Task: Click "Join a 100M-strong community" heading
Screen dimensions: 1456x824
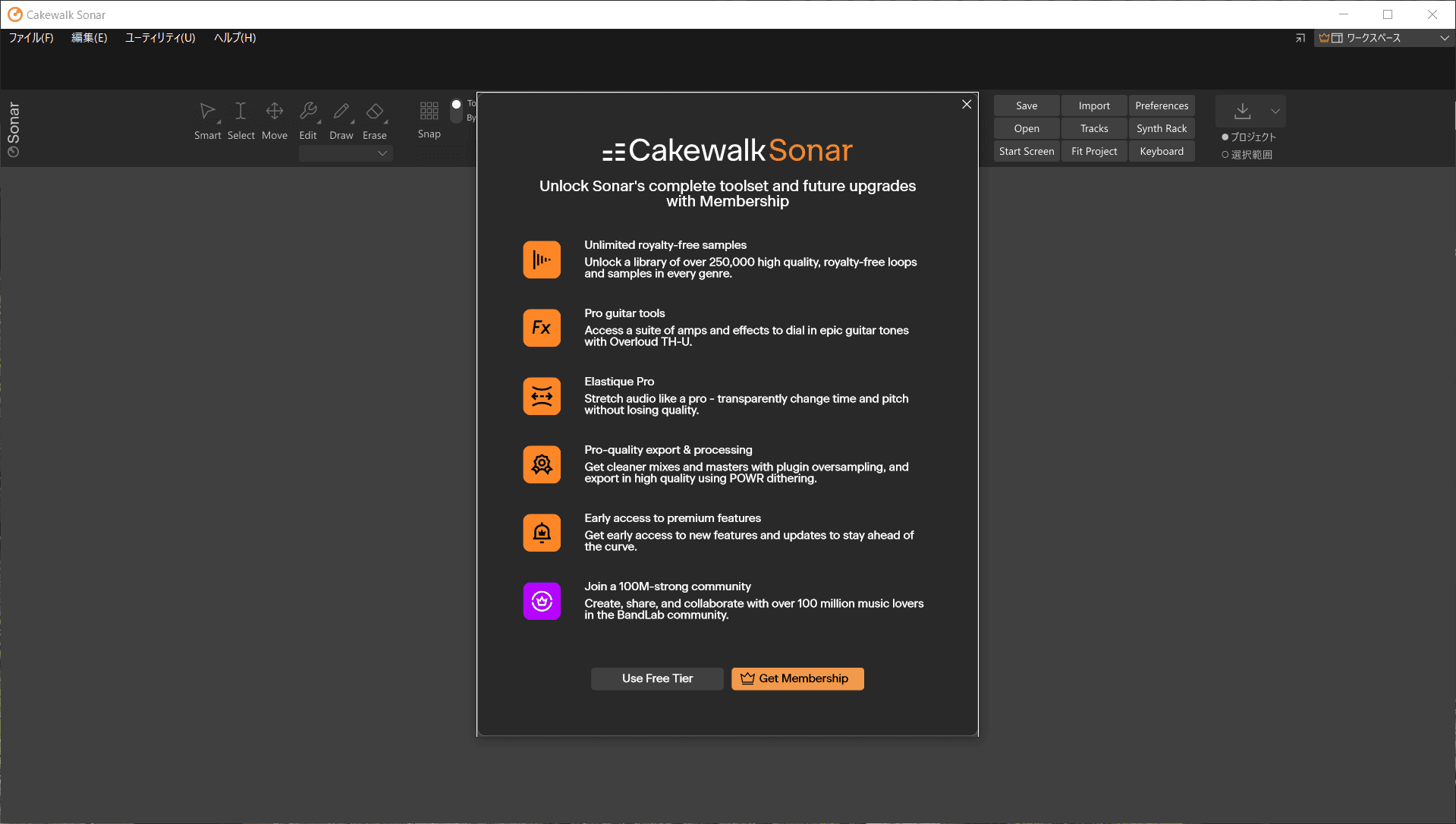Action: 668,586
